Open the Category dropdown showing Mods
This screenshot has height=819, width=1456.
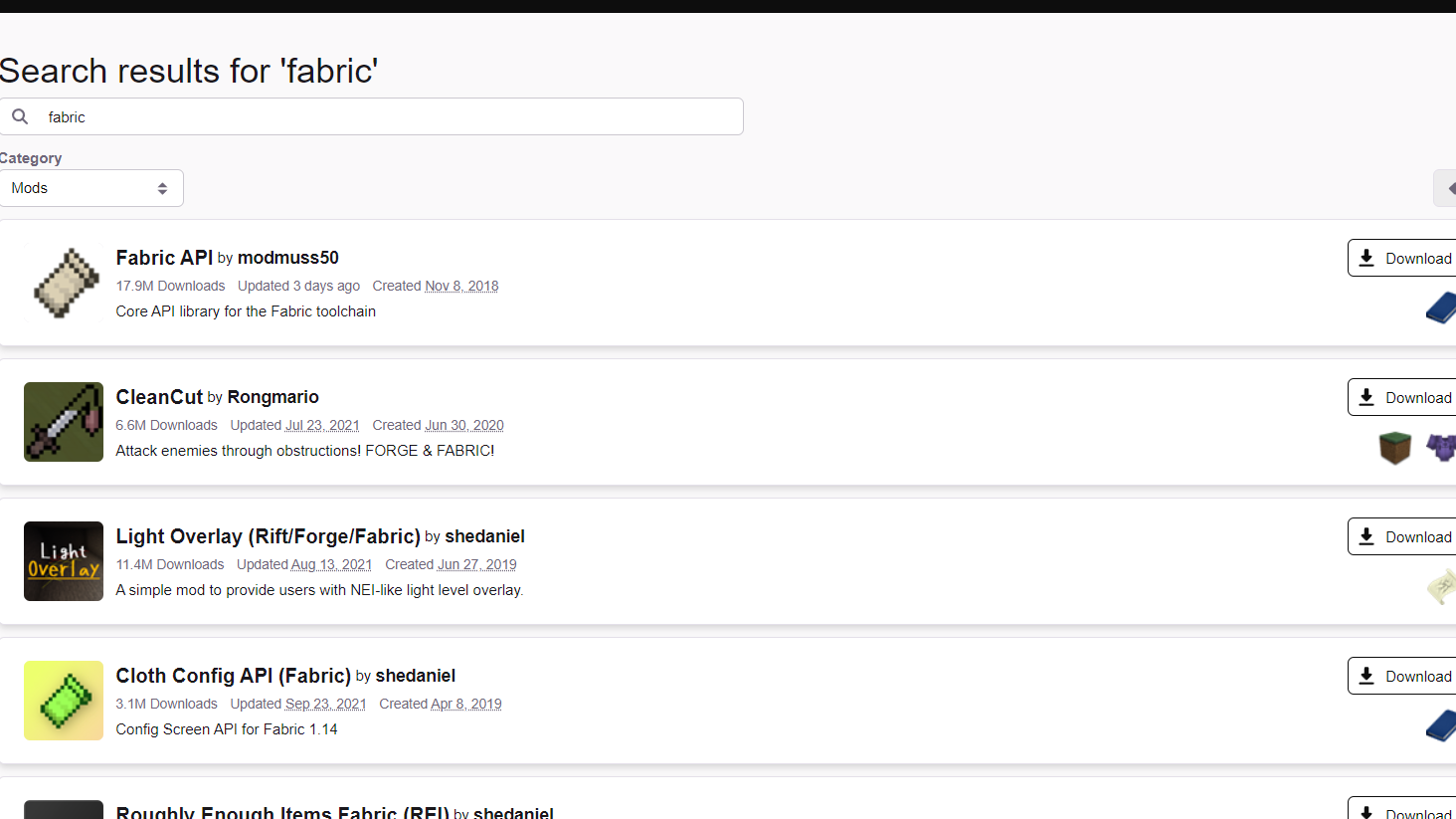pyautogui.click(x=91, y=187)
